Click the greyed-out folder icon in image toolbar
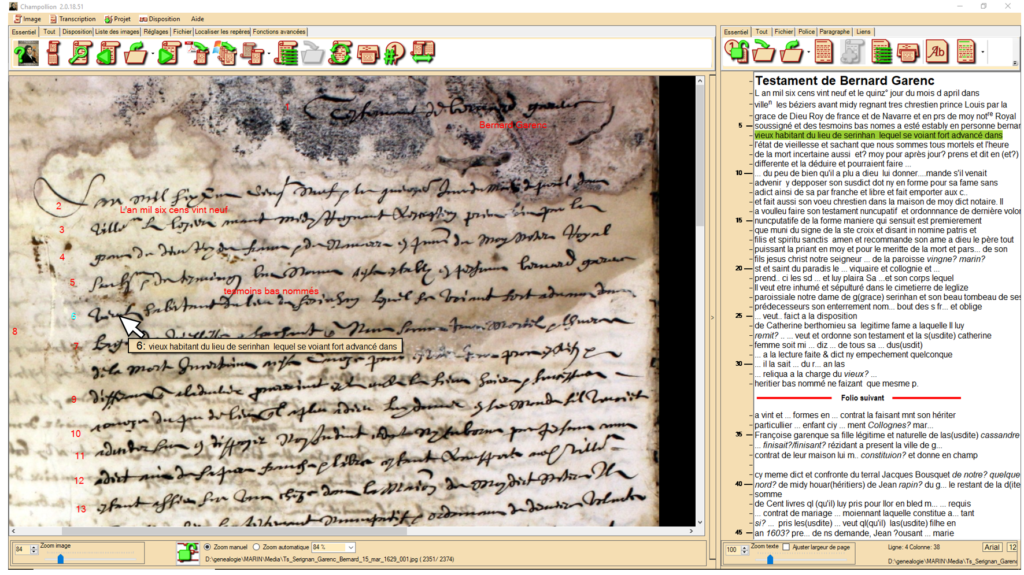Image resolution: width=1024 pixels, height=575 pixels. pyautogui.click(x=312, y=53)
